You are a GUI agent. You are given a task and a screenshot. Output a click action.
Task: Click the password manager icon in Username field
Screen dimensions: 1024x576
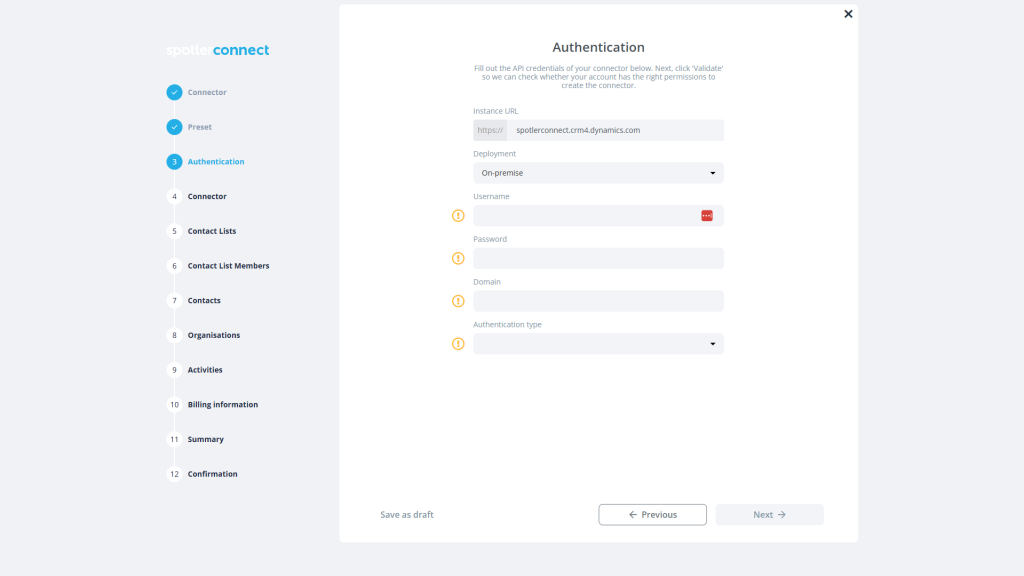coord(707,216)
